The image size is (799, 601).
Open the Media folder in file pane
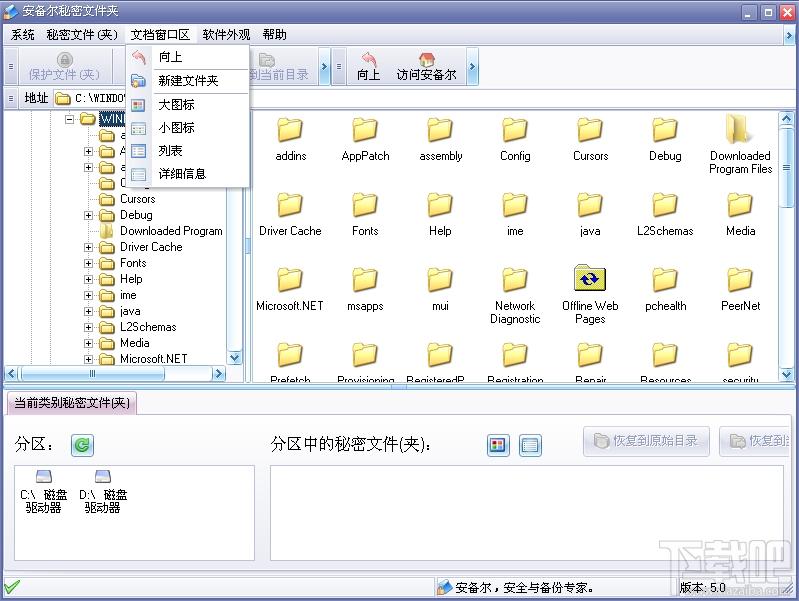[740, 214]
